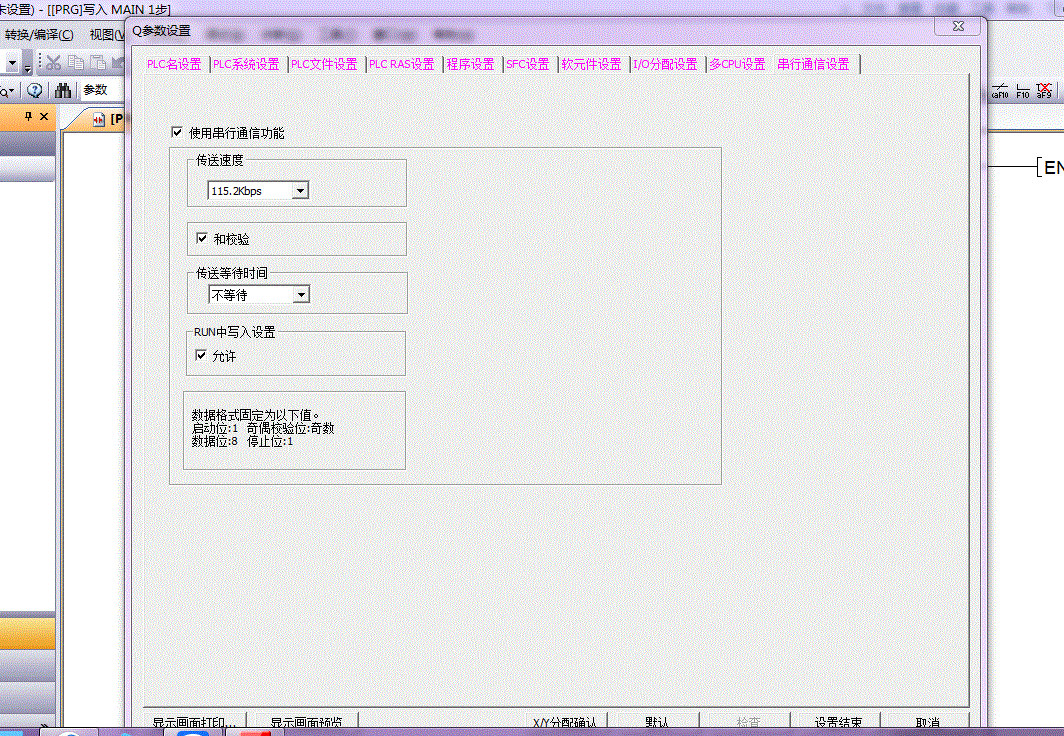Open the I/O分配设置 tab
The height and width of the screenshot is (736, 1064).
click(665, 64)
